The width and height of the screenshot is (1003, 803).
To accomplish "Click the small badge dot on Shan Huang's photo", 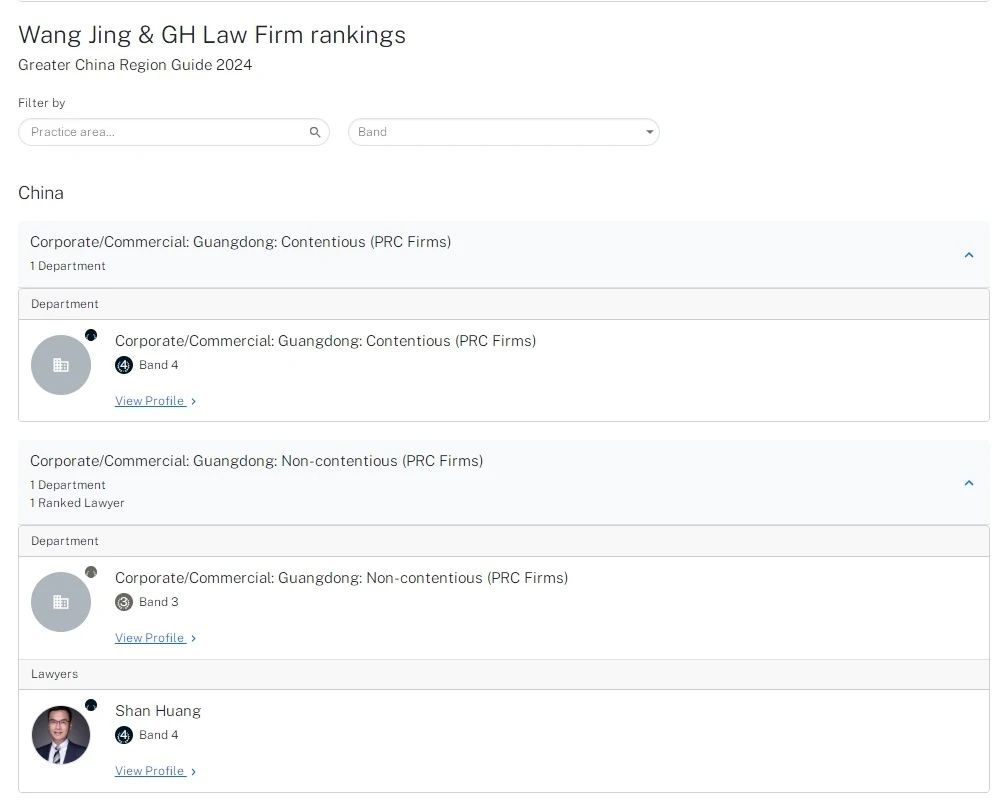I will coord(91,705).
